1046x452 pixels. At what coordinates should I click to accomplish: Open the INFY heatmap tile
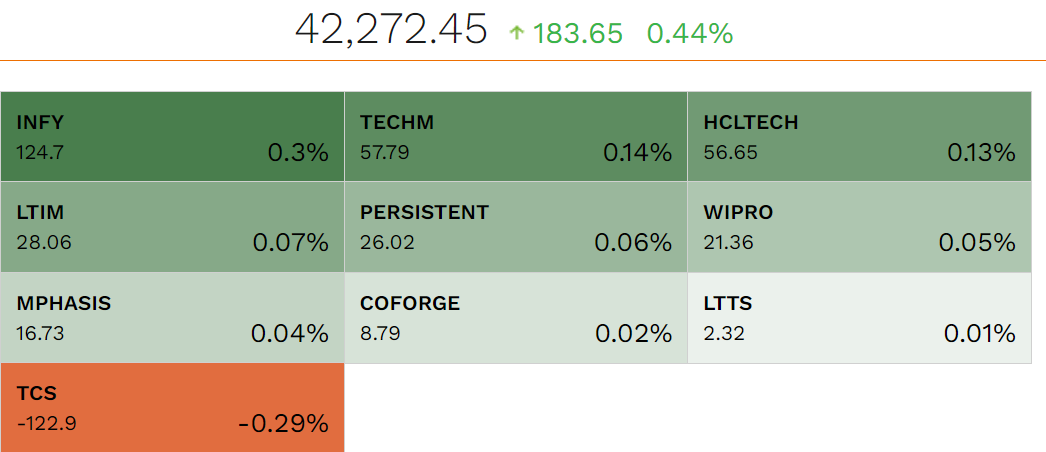172,137
